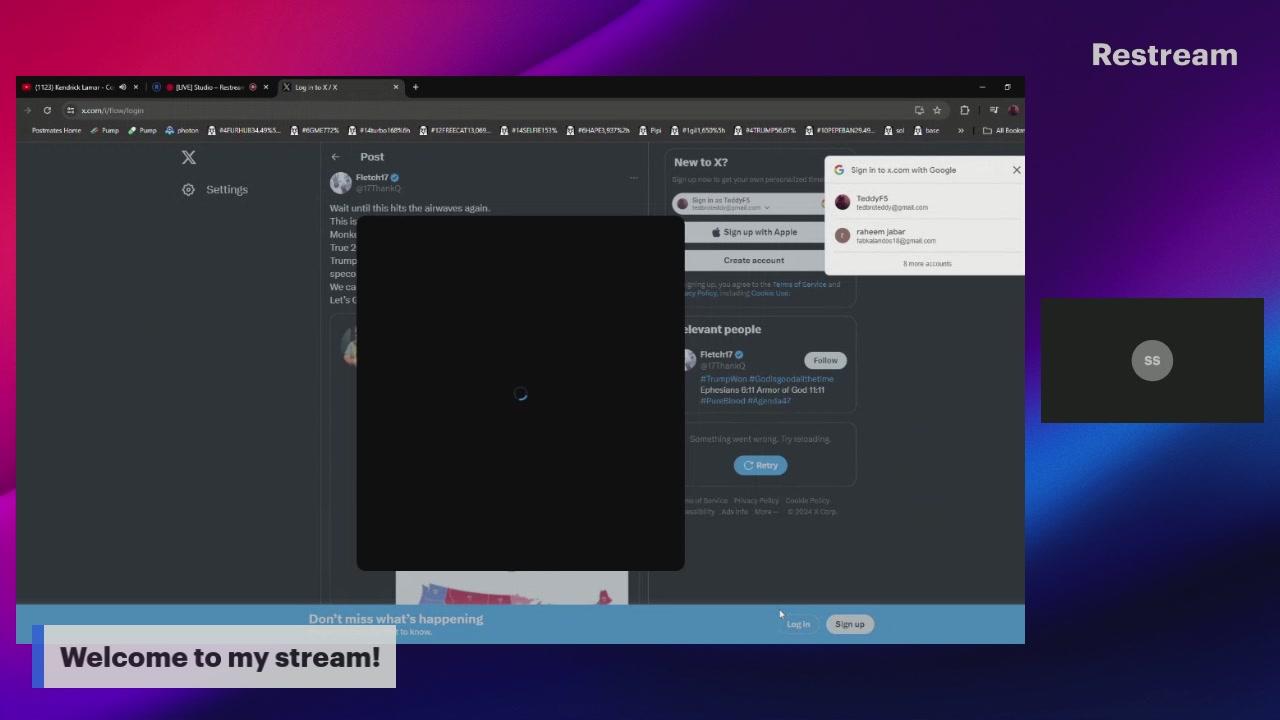
Task: Open browser extensions puzzle icon
Action: (965, 110)
